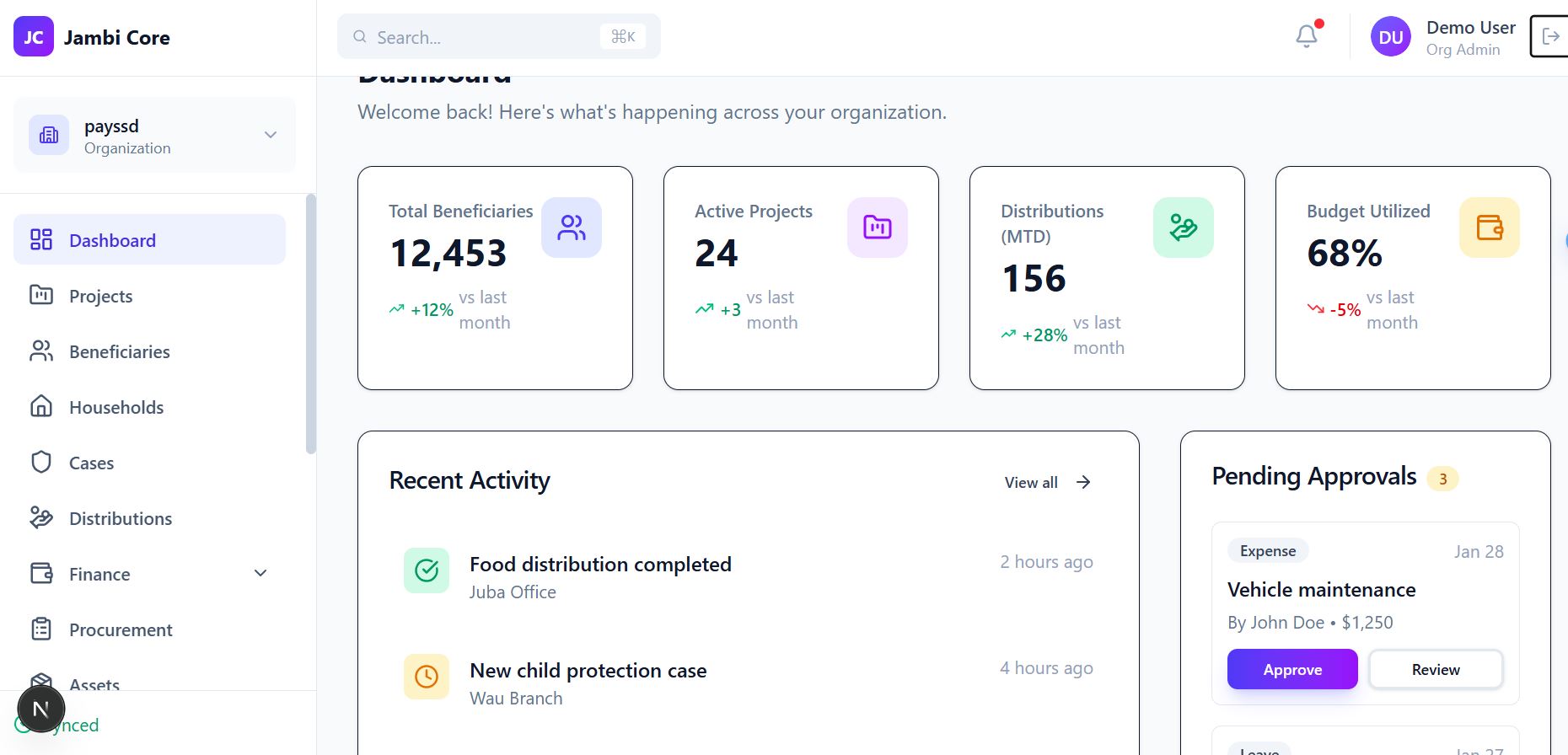Viewport: 1568px width, 755px height.
Task: Click the Budget Utilized wallet icon
Action: 1489,228
